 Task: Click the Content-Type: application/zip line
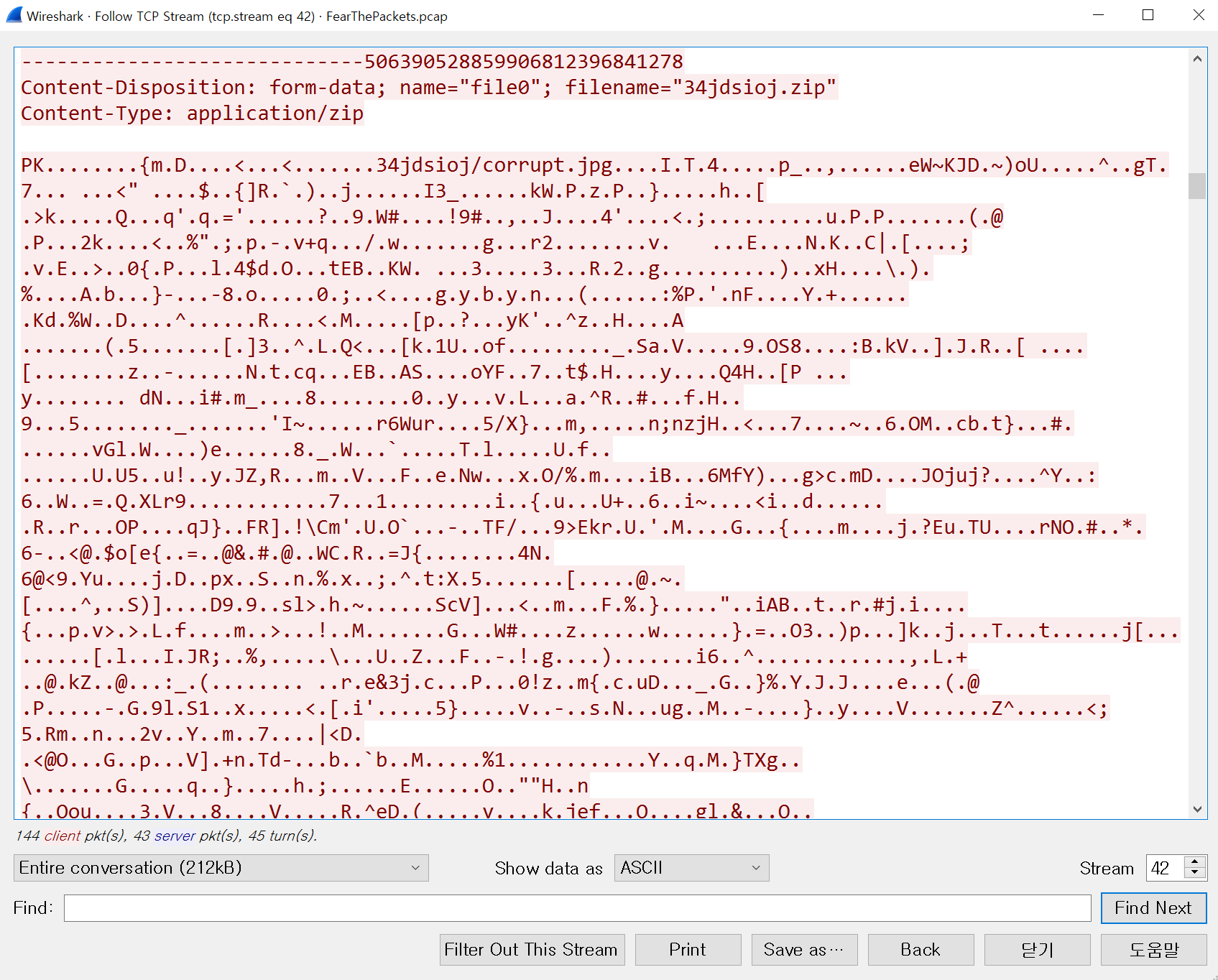click(193, 113)
